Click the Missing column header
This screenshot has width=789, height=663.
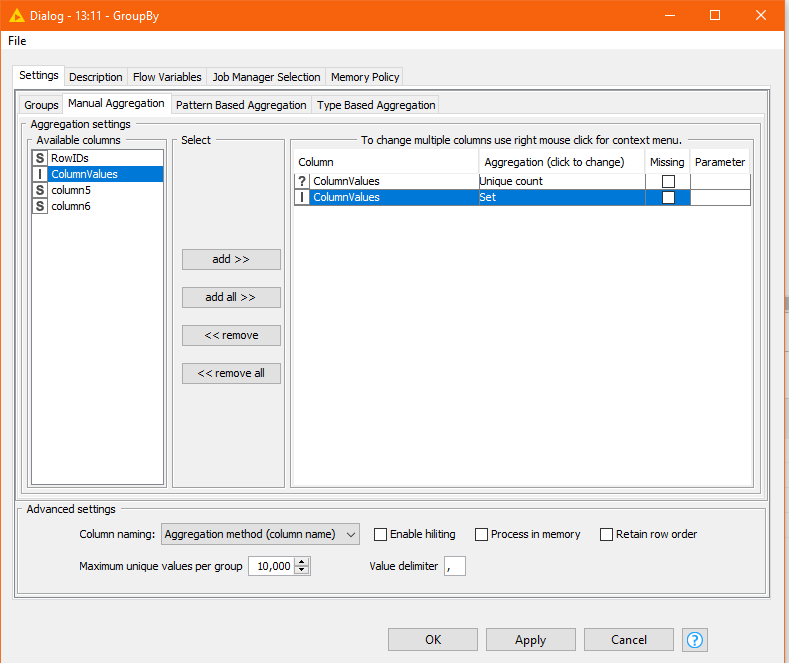667,162
